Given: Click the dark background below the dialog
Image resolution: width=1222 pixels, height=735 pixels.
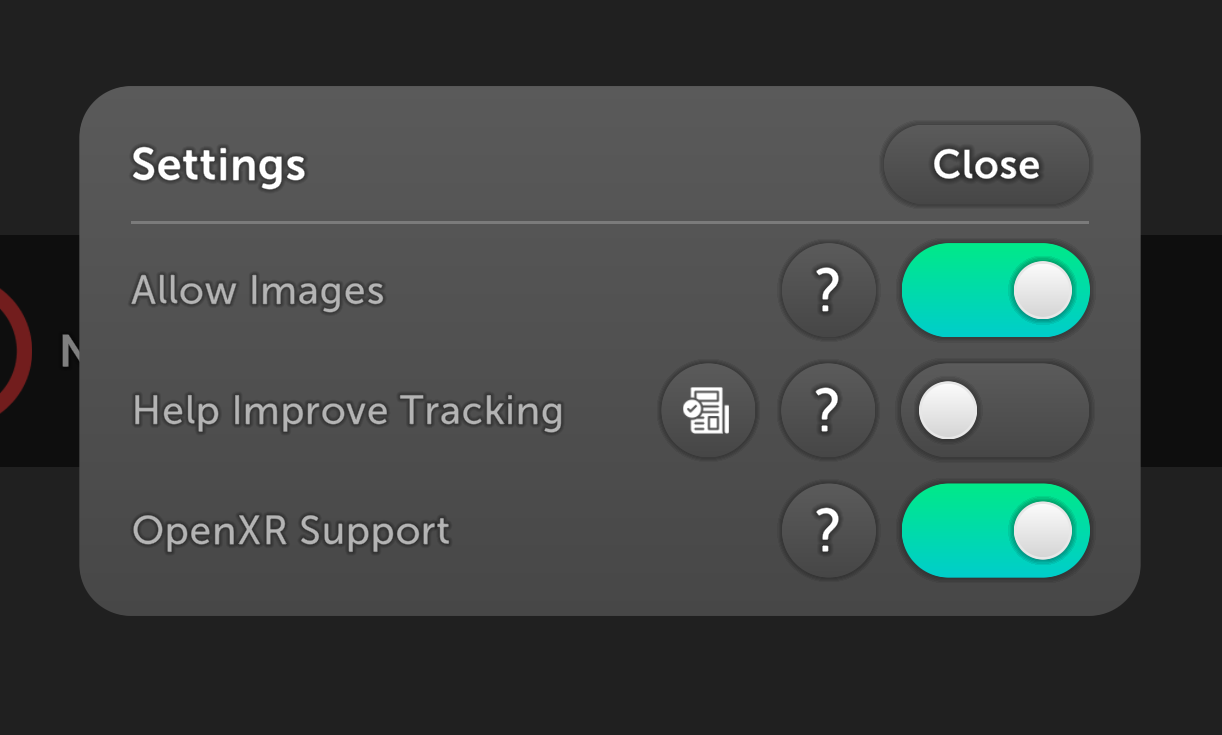Looking at the screenshot, I should [610, 675].
